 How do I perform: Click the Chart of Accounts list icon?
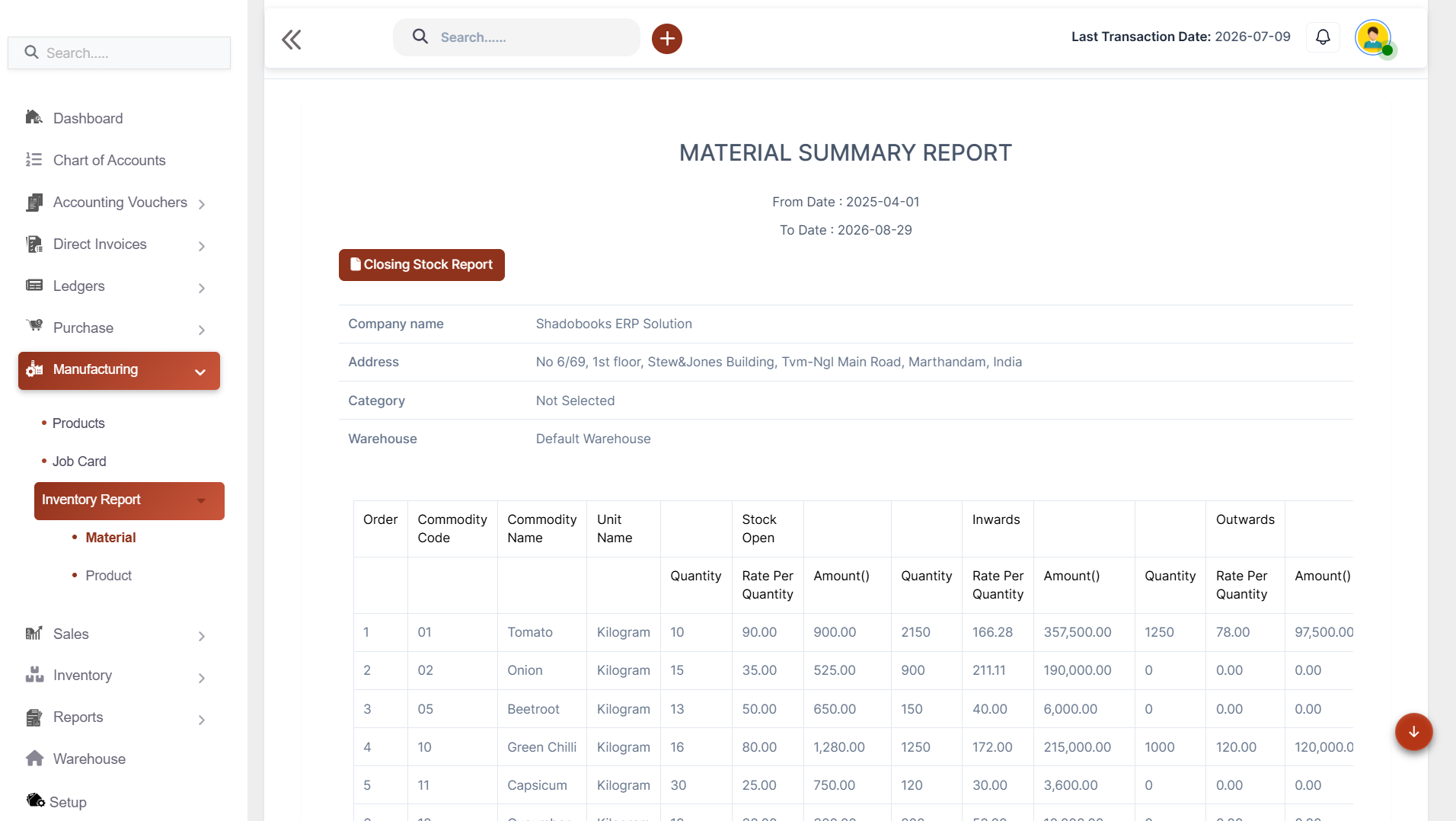point(34,159)
